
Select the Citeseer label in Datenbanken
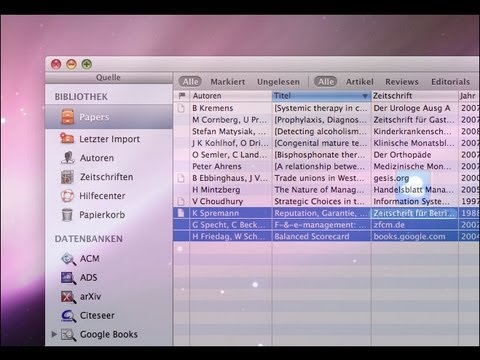tap(97, 315)
